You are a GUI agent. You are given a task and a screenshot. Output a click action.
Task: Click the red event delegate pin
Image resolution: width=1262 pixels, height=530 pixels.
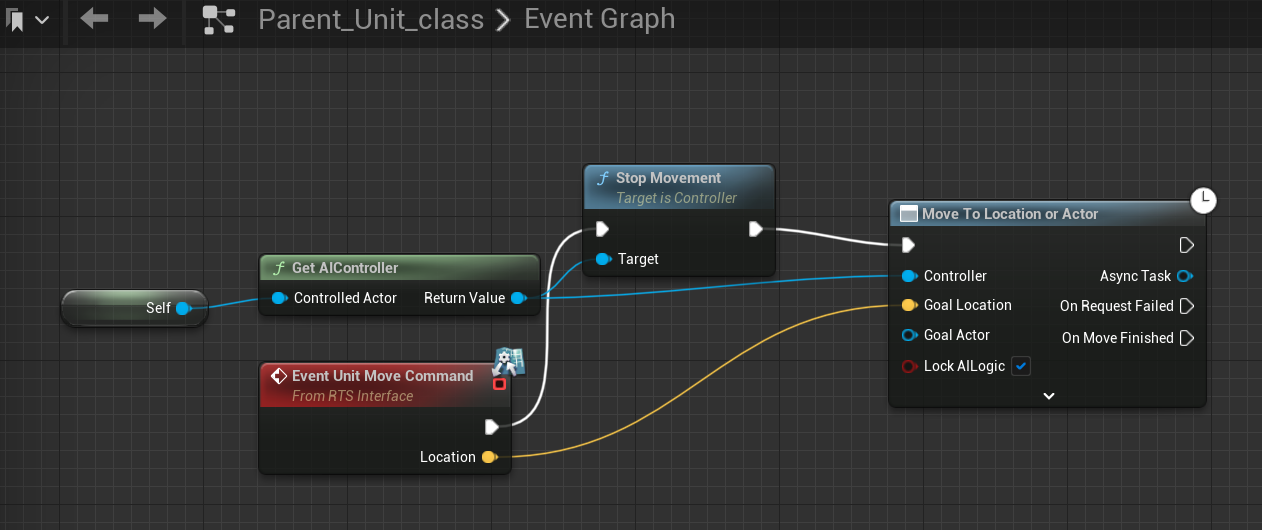[499, 383]
